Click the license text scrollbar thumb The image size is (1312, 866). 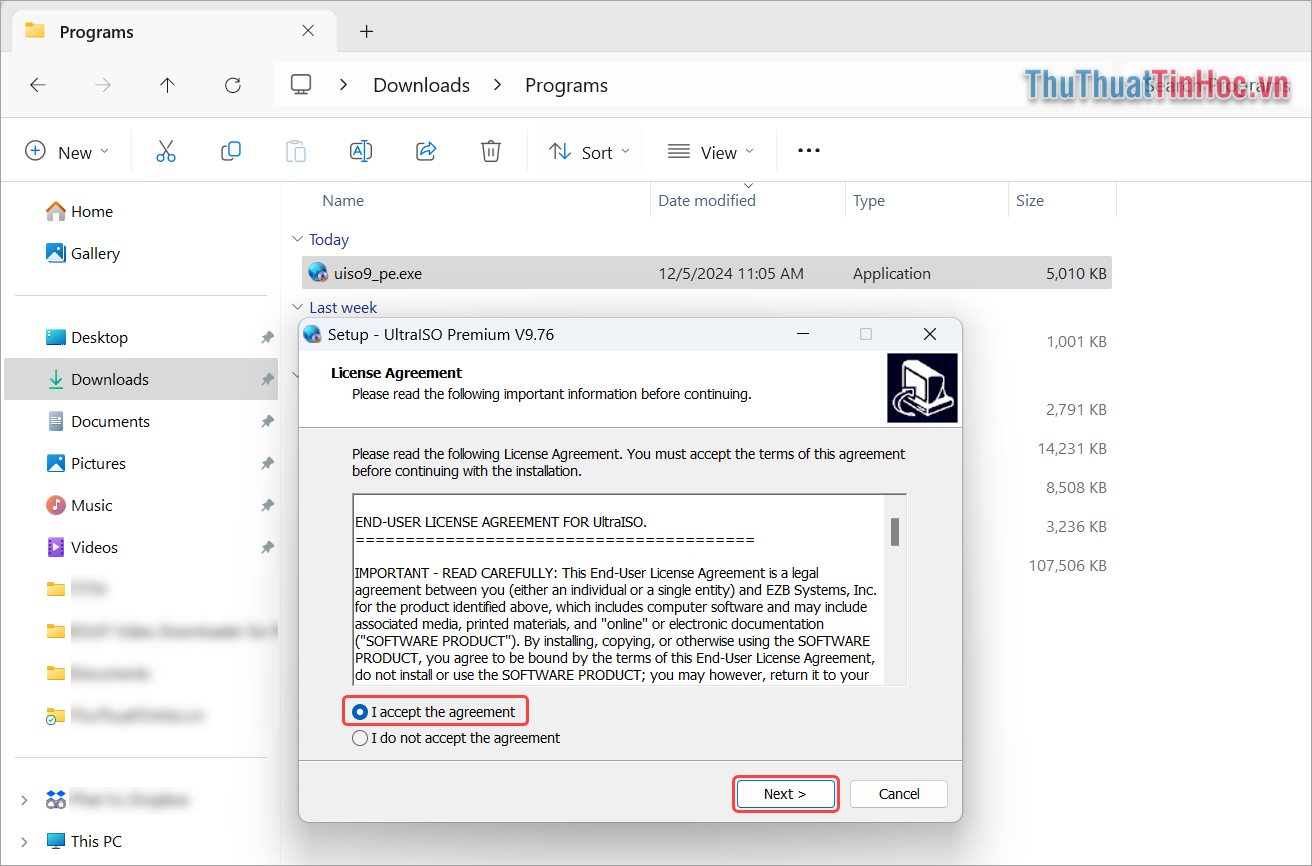(895, 532)
